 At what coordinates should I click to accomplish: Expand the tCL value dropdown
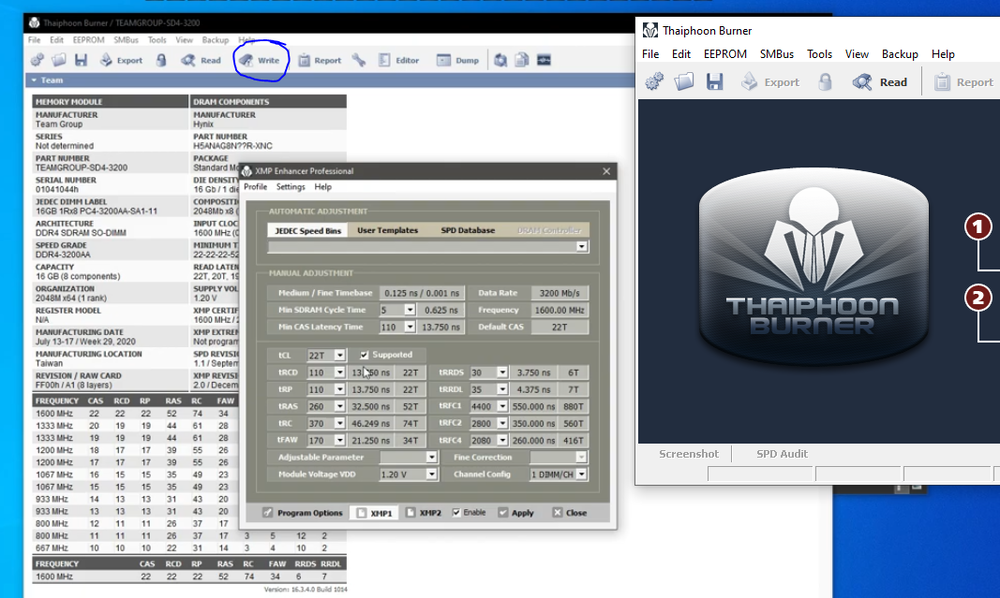point(340,355)
